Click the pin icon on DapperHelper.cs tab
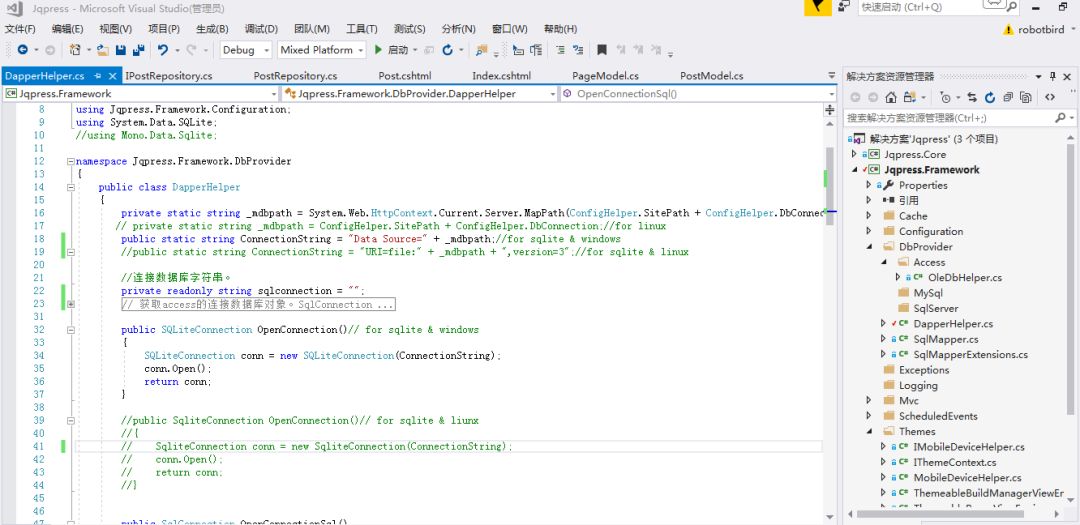The width and height of the screenshot is (1080, 525). (98, 76)
